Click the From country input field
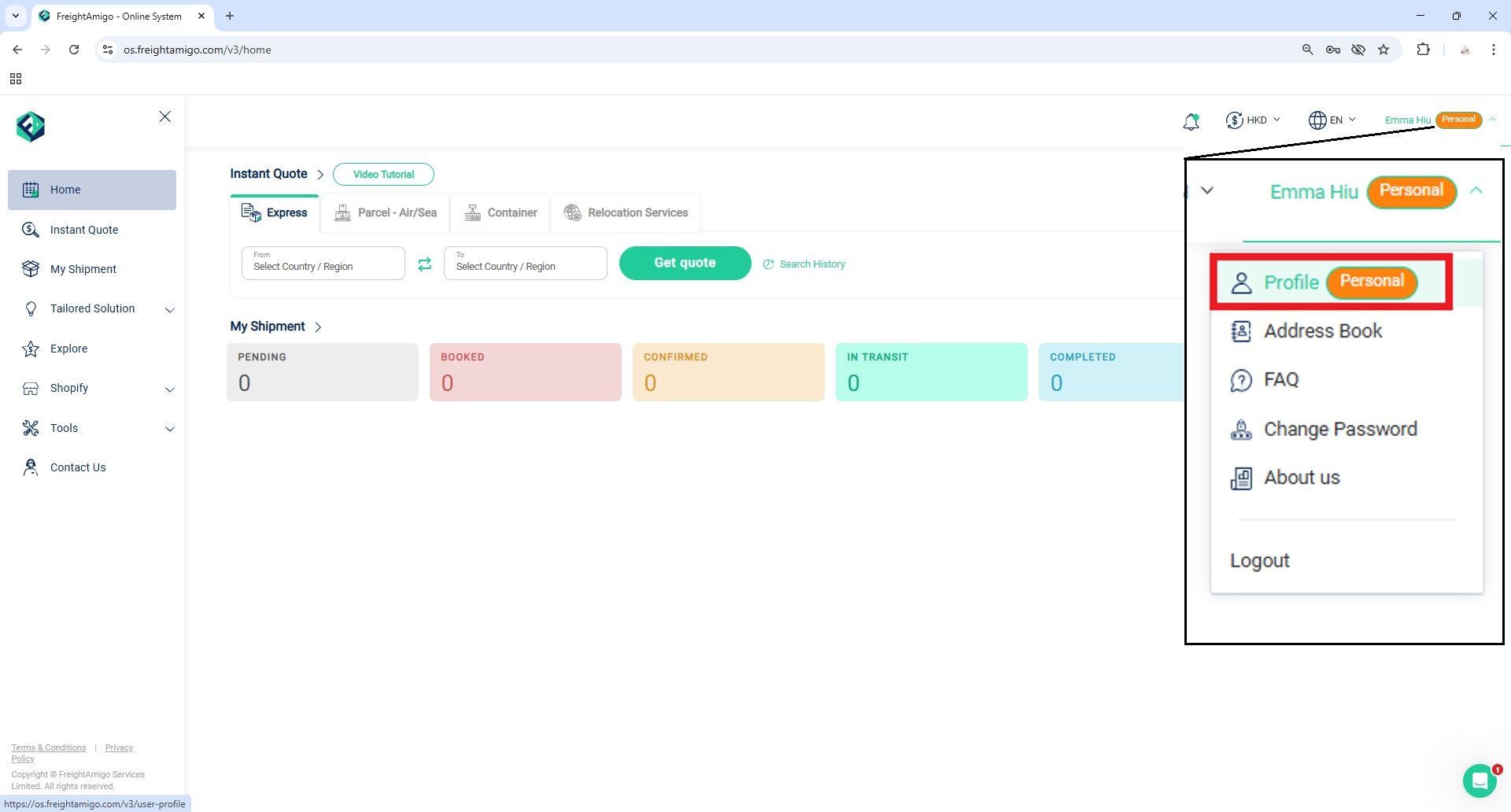This screenshot has height=812, width=1511. point(323,264)
